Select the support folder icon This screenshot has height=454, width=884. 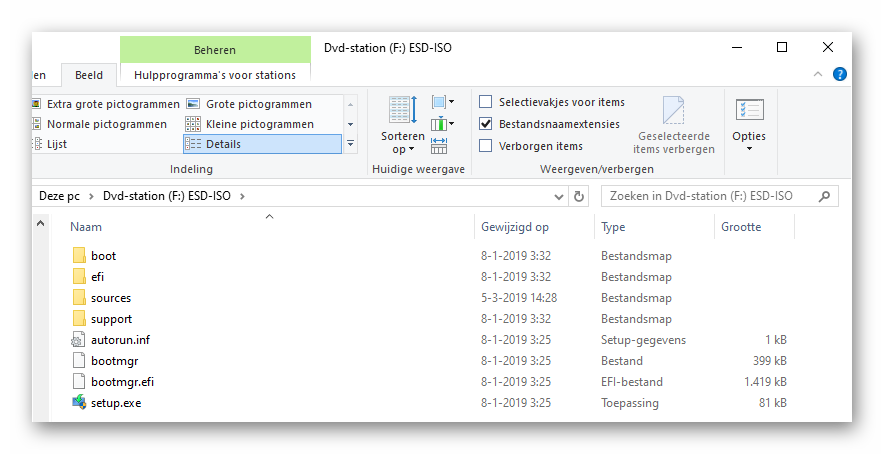79,319
